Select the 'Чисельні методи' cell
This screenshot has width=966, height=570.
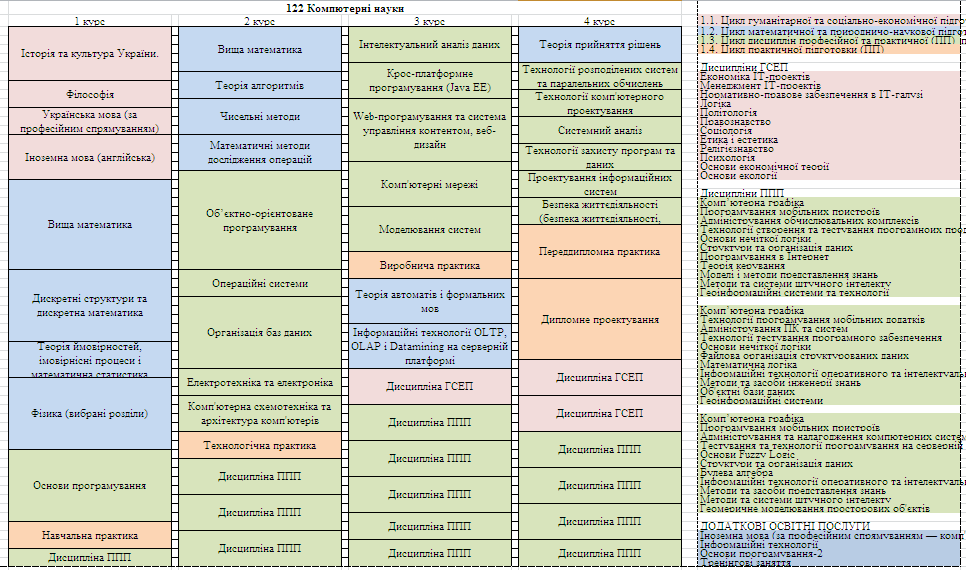[x=259, y=116]
